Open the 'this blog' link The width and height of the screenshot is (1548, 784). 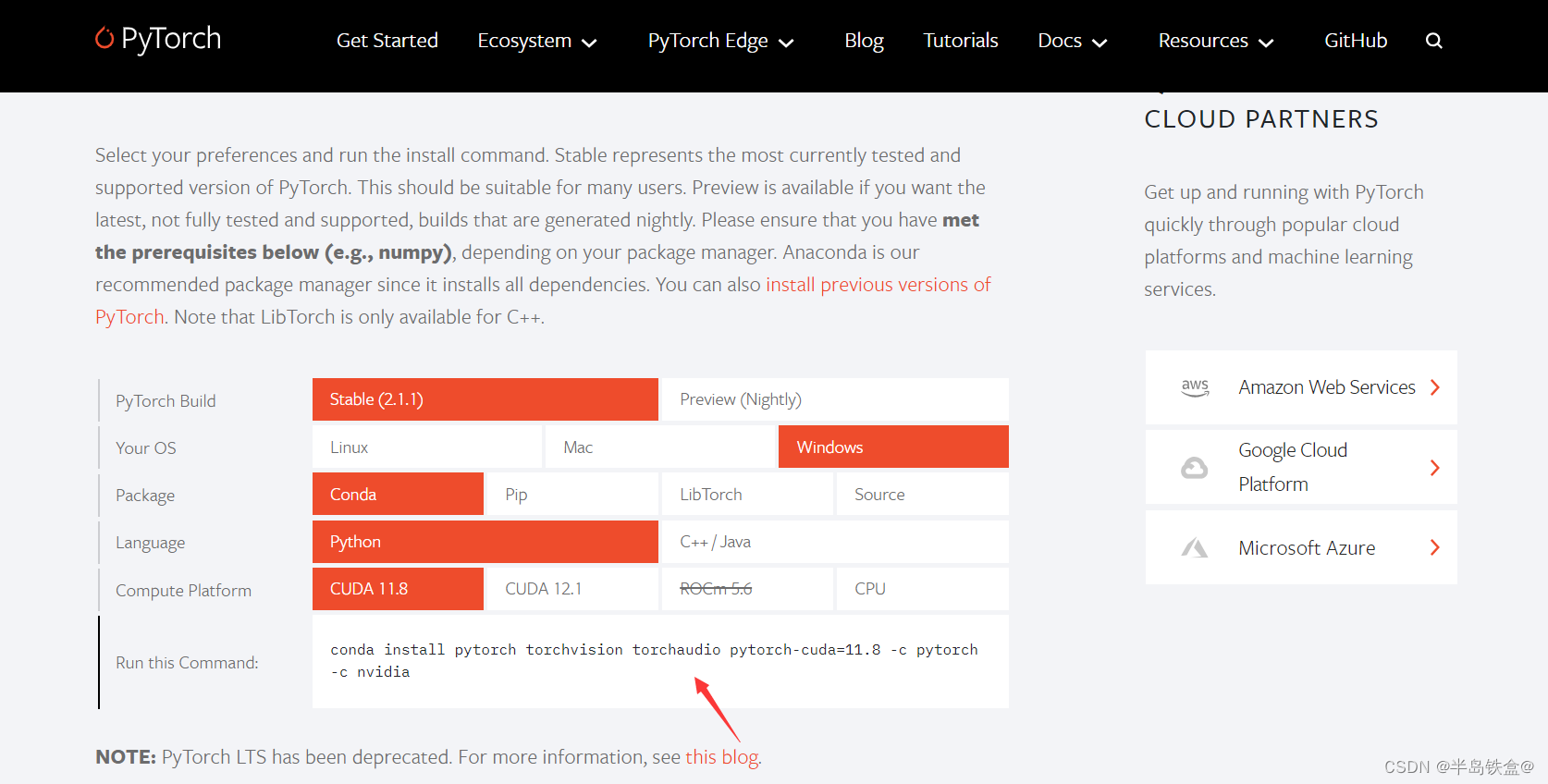(x=721, y=757)
